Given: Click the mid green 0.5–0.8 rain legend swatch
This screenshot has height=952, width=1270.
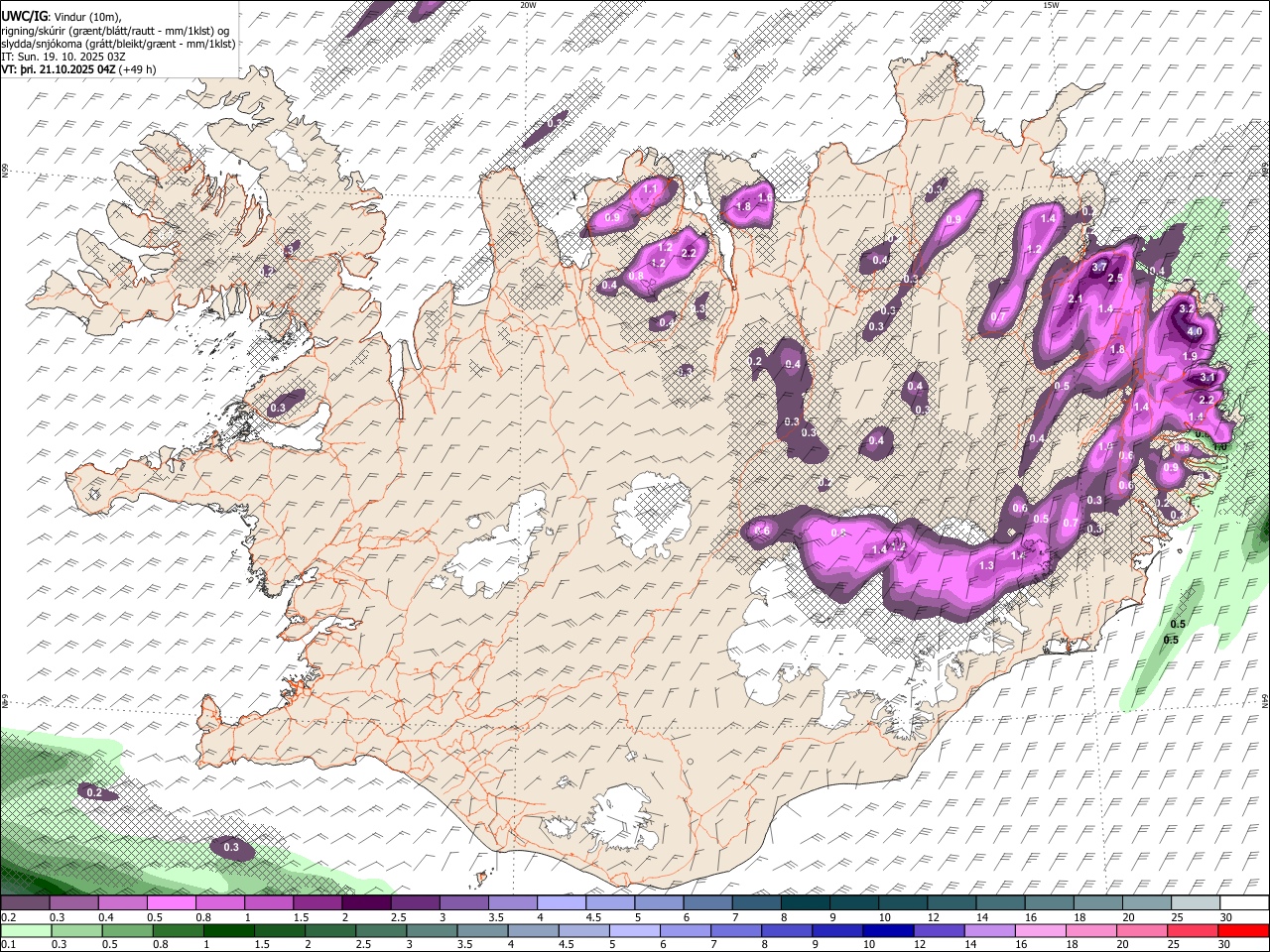Looking at the screenshot, I should click(128, 931).
